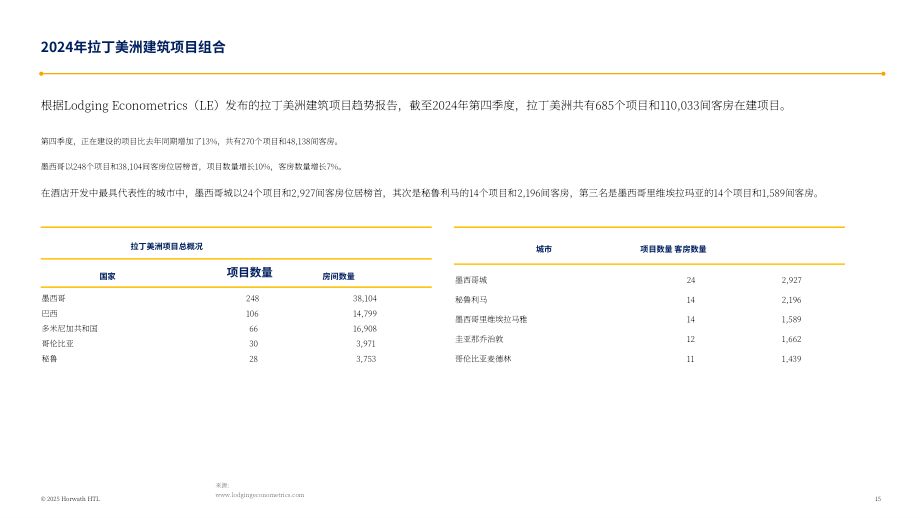Click the 3,971 room count cell
The image size is (920, 518).
click(366, 344)
